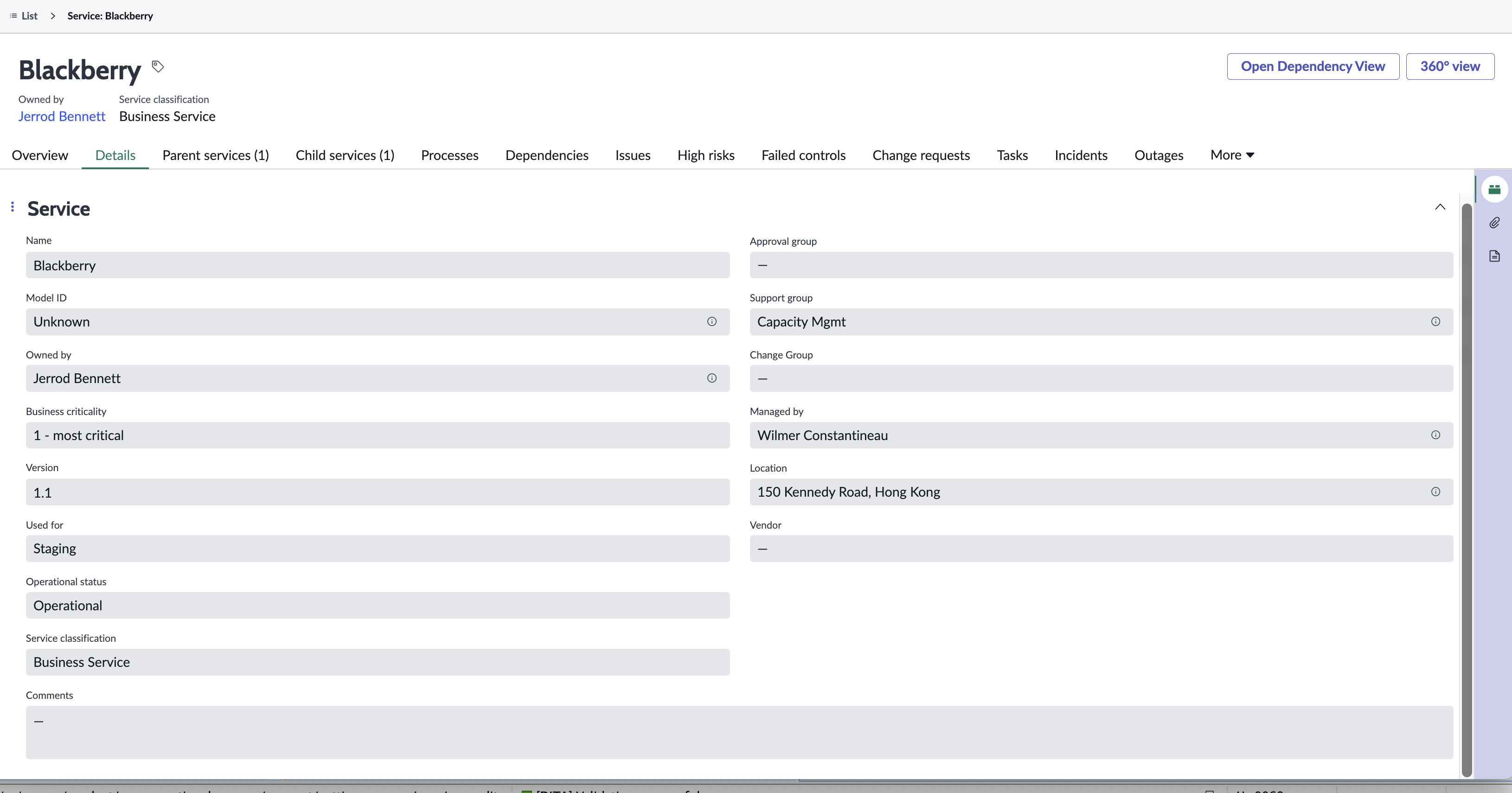The image size is (1512, 793).
Task: Open the Failed controls tab
Action: click(x=803, y=155)
